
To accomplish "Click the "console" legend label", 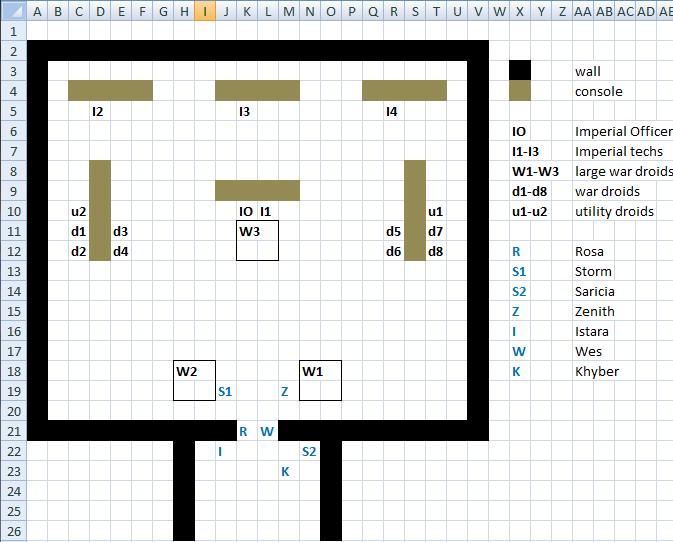I will tap(599, 91).
